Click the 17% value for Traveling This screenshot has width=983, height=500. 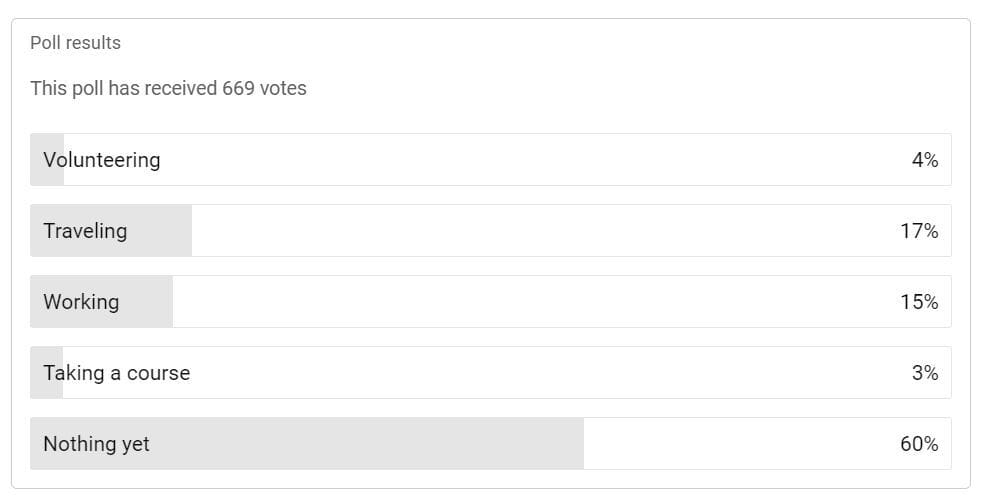pyautogui.click(x=919, y=231)
